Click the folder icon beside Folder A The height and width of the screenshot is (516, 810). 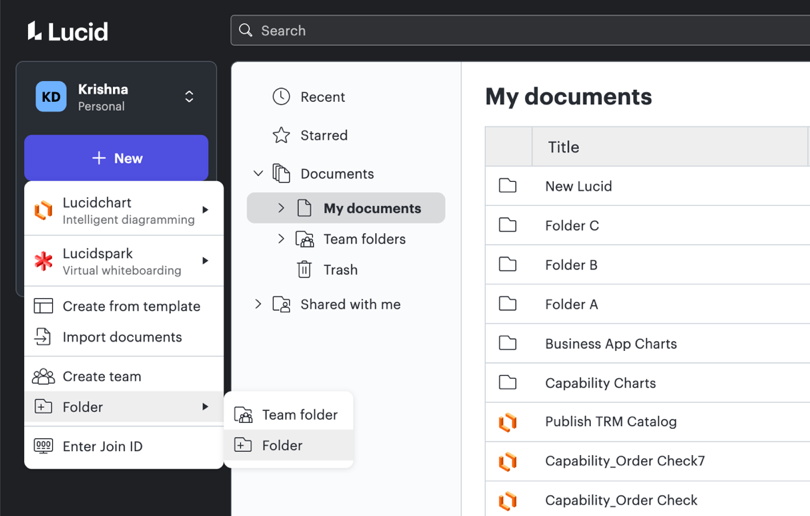508,303
